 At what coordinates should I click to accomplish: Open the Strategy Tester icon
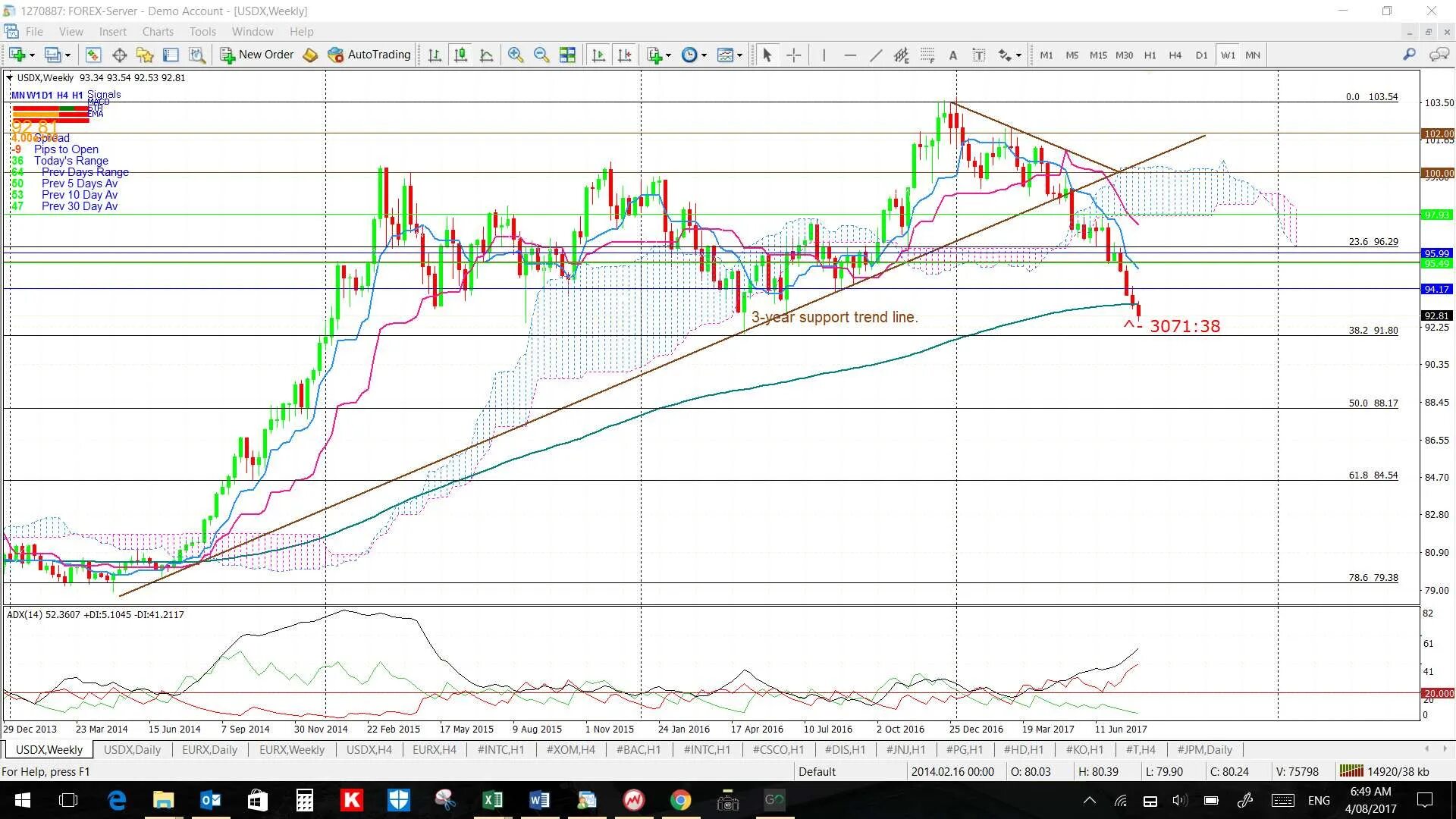[x=197, y=55]
